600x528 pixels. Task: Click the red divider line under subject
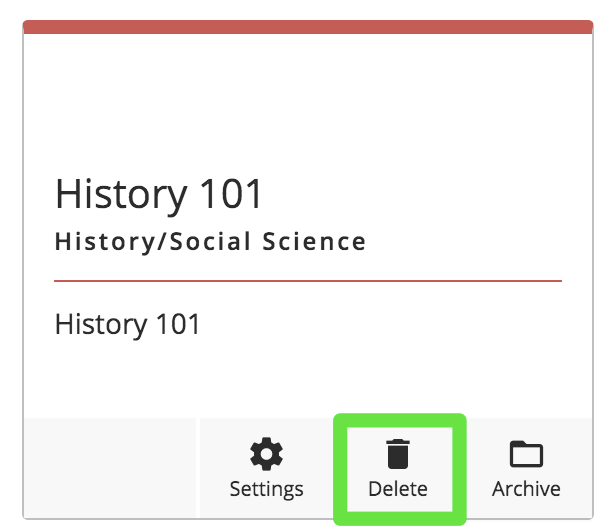pyautogui.click(x=307, y=281)
